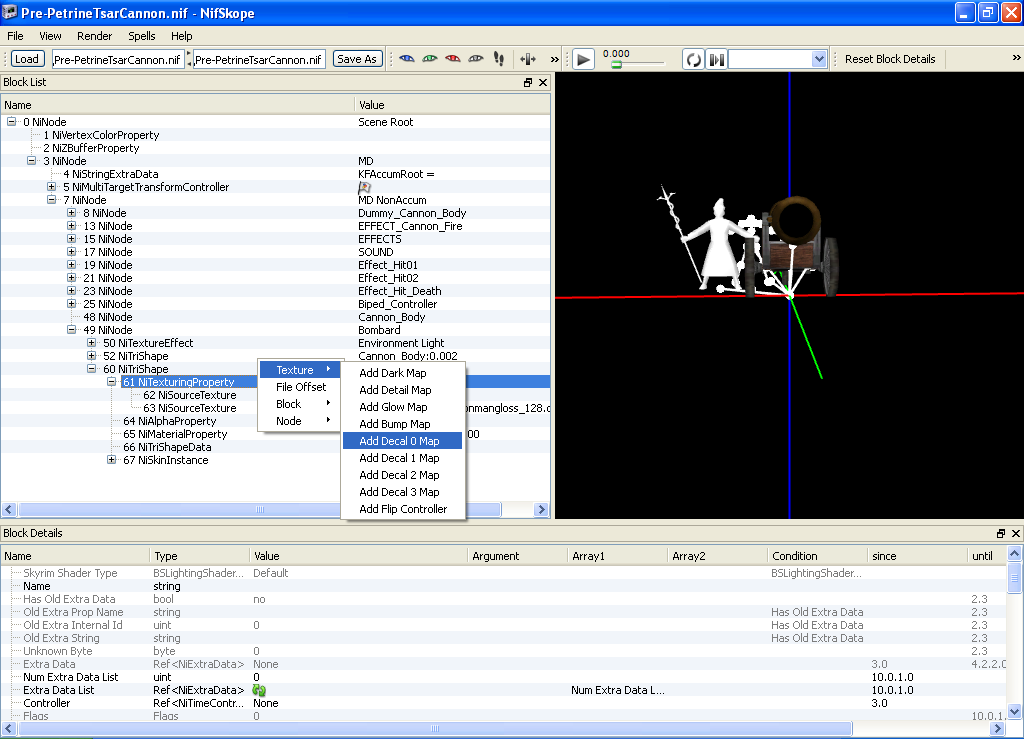Click the green eye view icon
The image size is (1024, 739).
430,59
